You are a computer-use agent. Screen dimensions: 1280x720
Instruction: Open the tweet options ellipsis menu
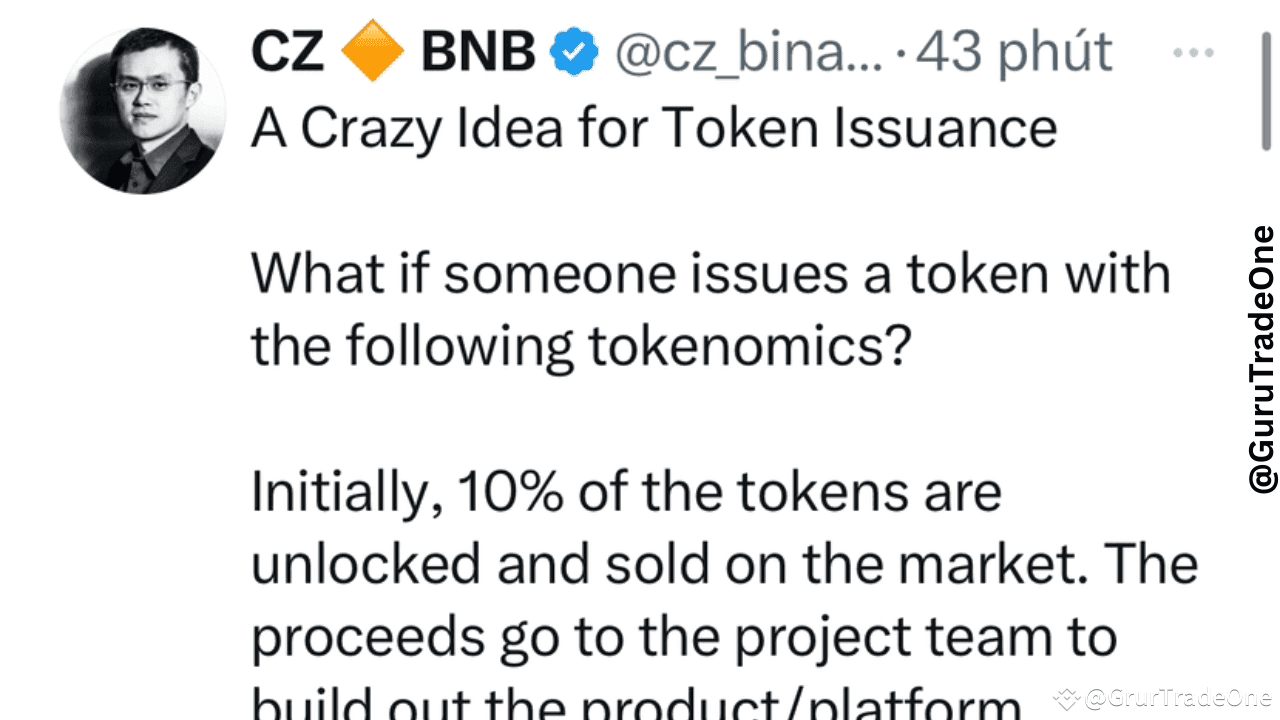coord(1192,52)
